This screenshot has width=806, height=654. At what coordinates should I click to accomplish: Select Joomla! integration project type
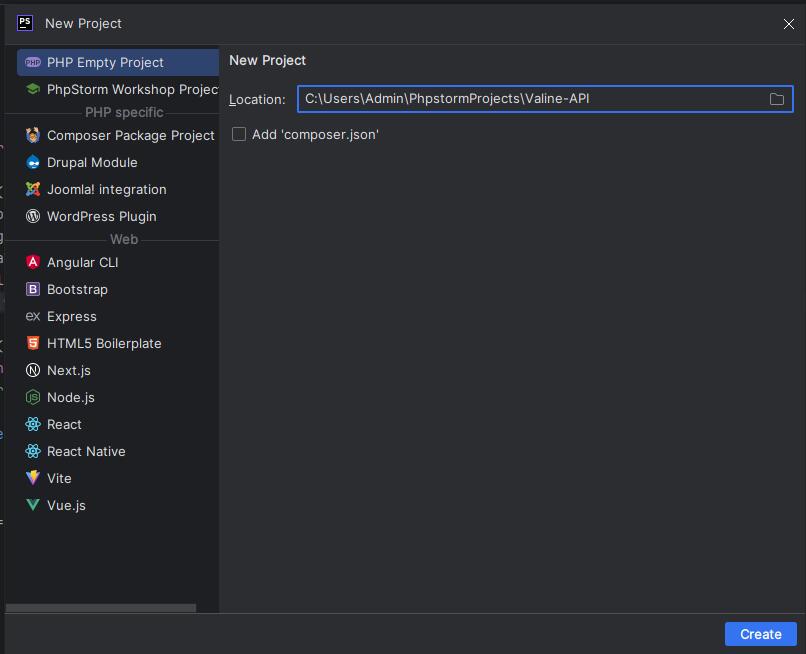tap(118, 189)
